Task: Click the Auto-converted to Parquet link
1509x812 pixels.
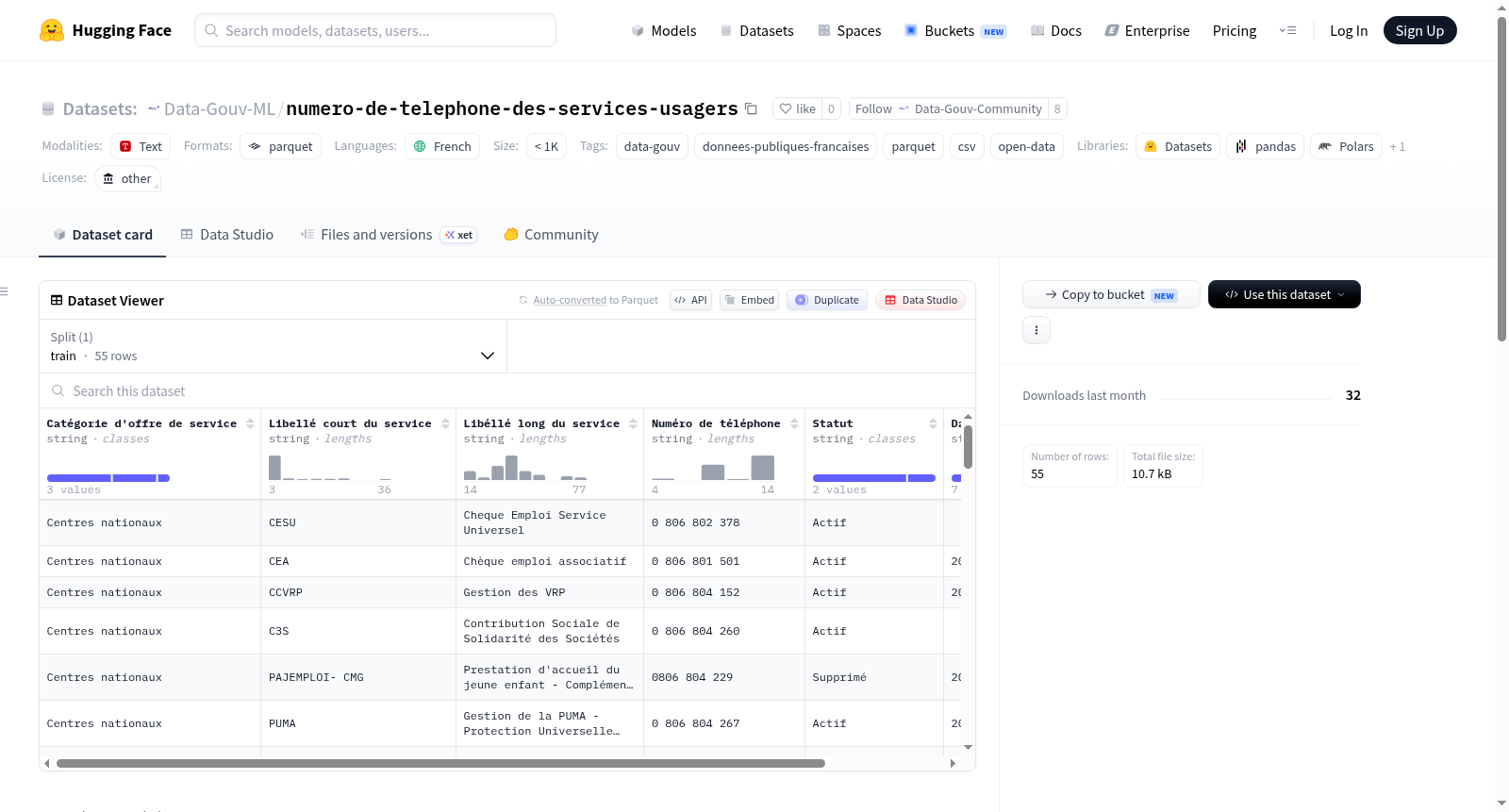Action: pos(595,300)
